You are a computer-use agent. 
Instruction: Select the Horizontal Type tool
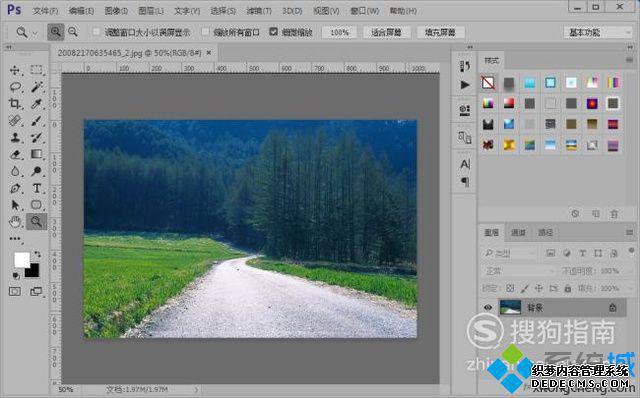pyautogui.click(x=36, y=188)
